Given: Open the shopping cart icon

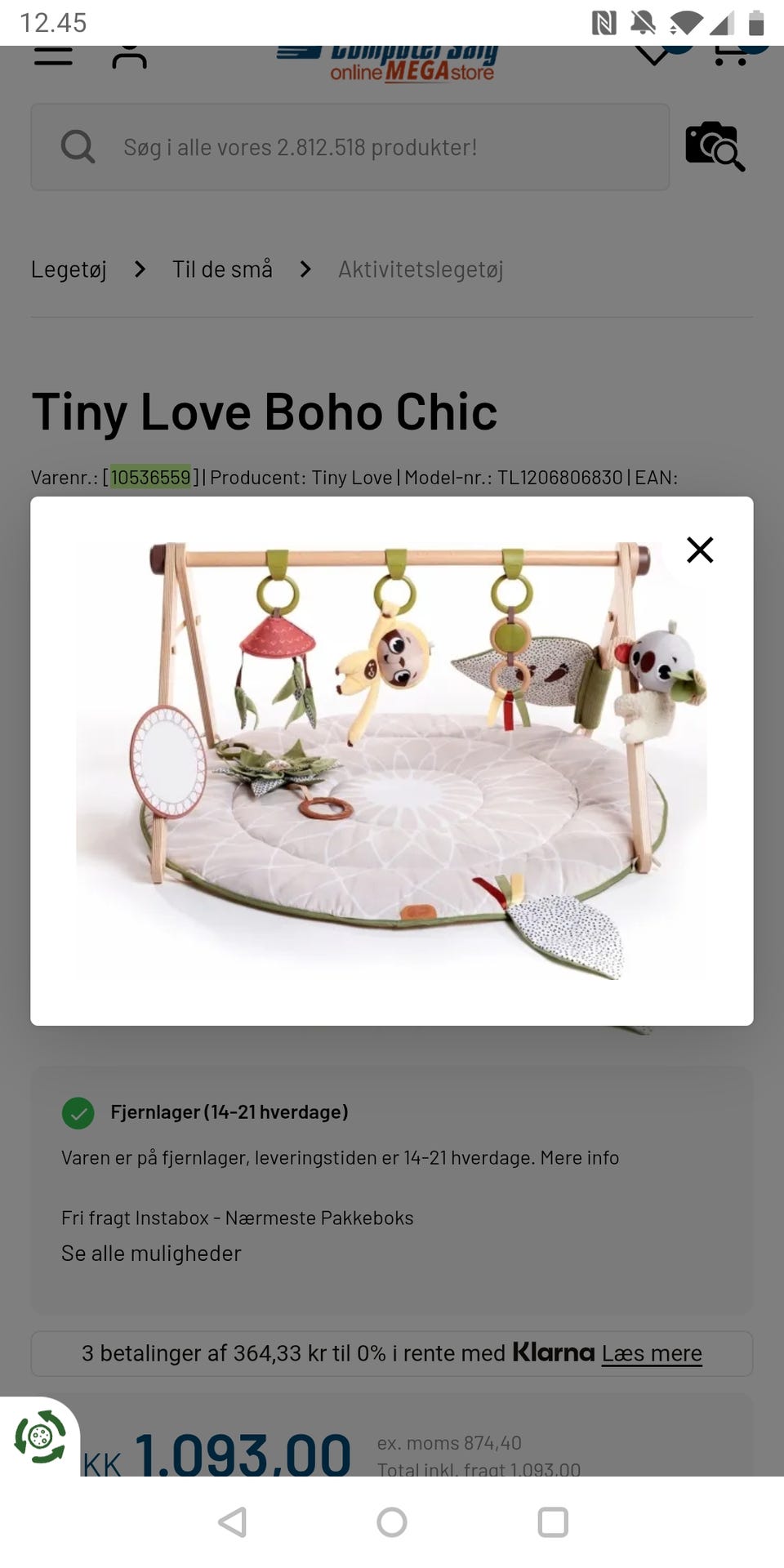Looking at the screenshot, I should tap(731, 56).
